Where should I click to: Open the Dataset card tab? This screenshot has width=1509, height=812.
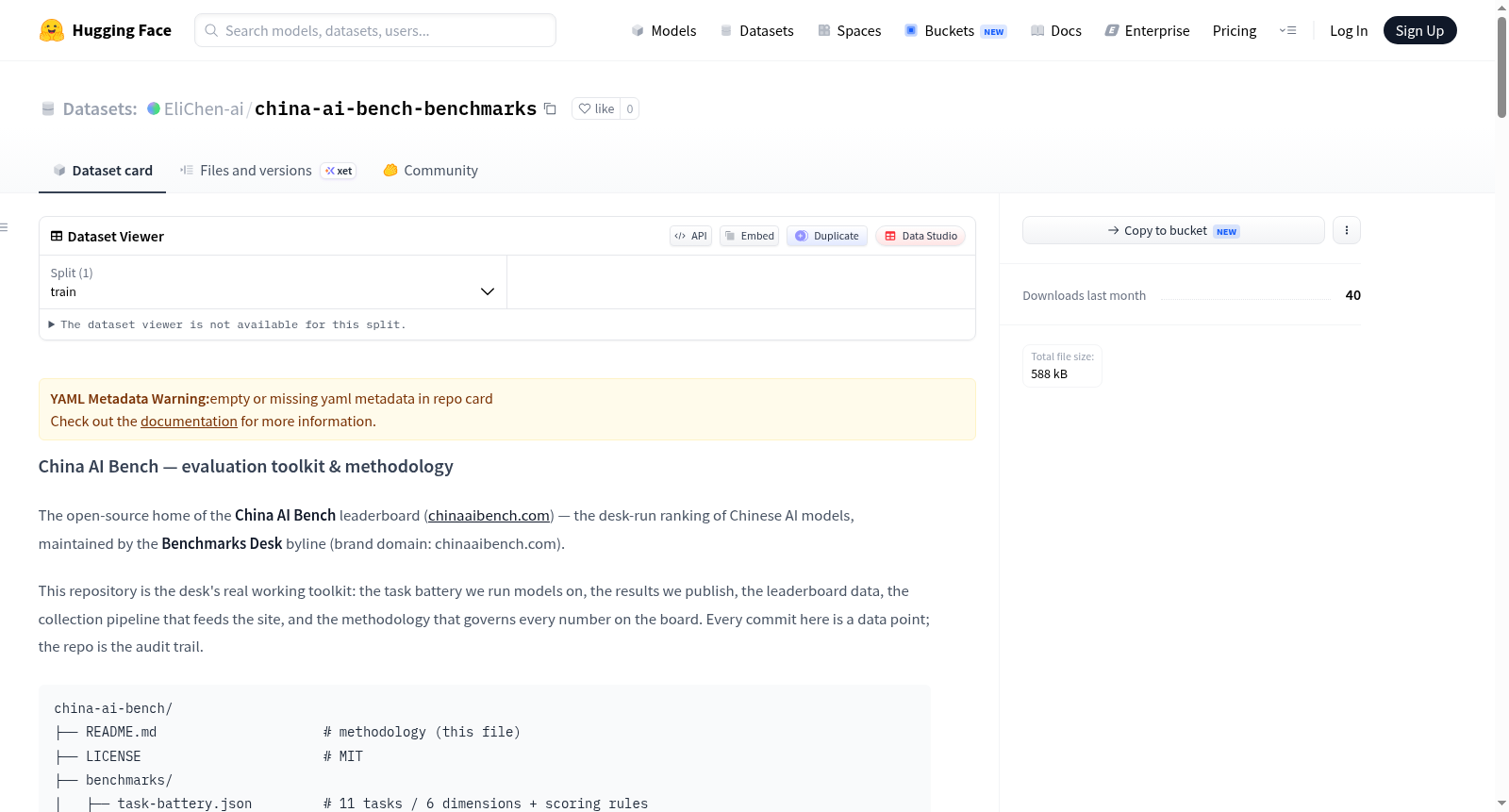(103, 171)
